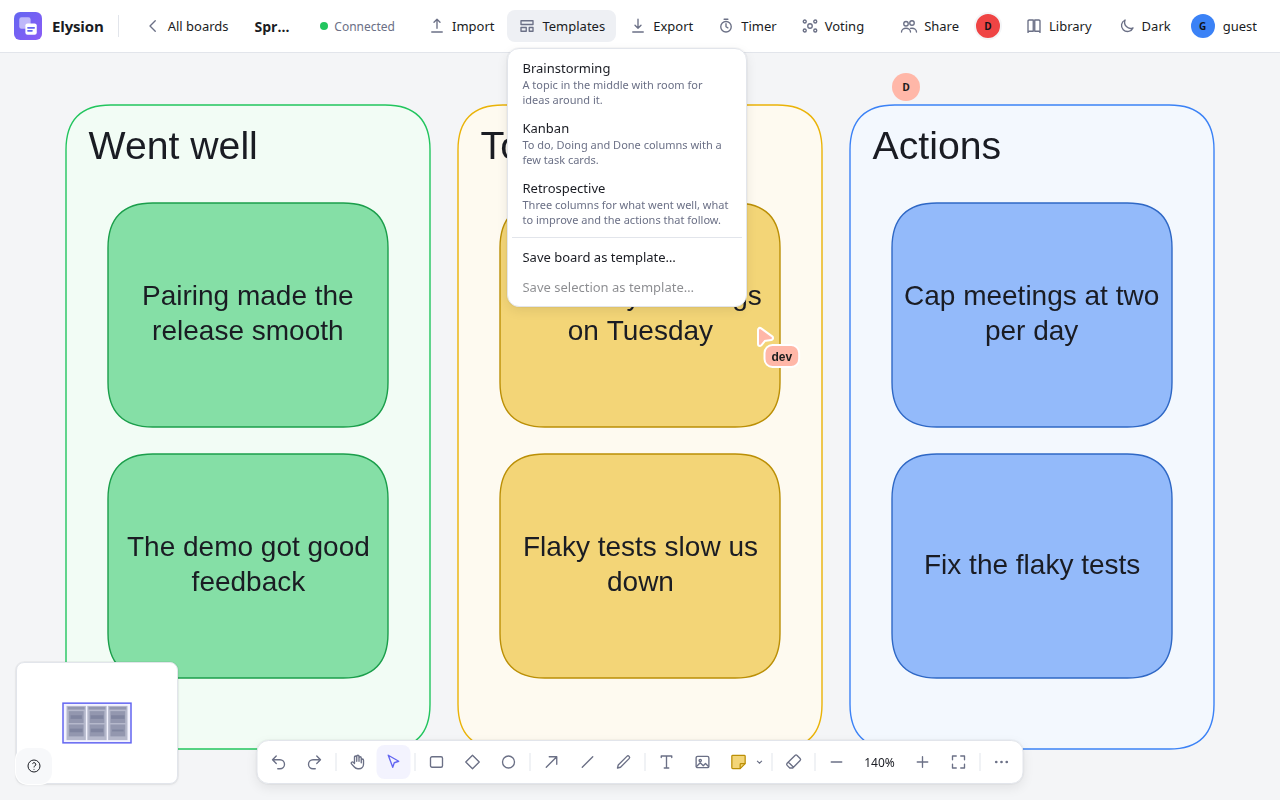Click the Import button
Viewport: 1280px width, 800px height.
(x=461, y=26)
